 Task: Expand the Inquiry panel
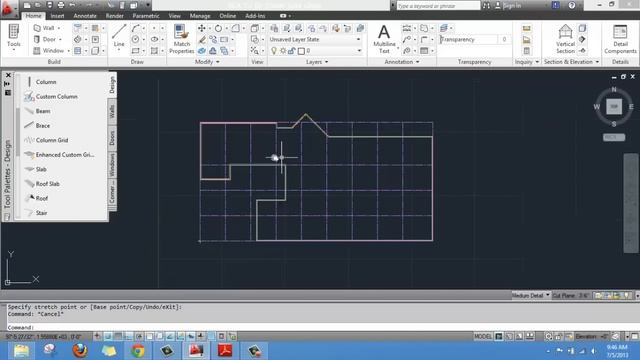tap(527, 62)
